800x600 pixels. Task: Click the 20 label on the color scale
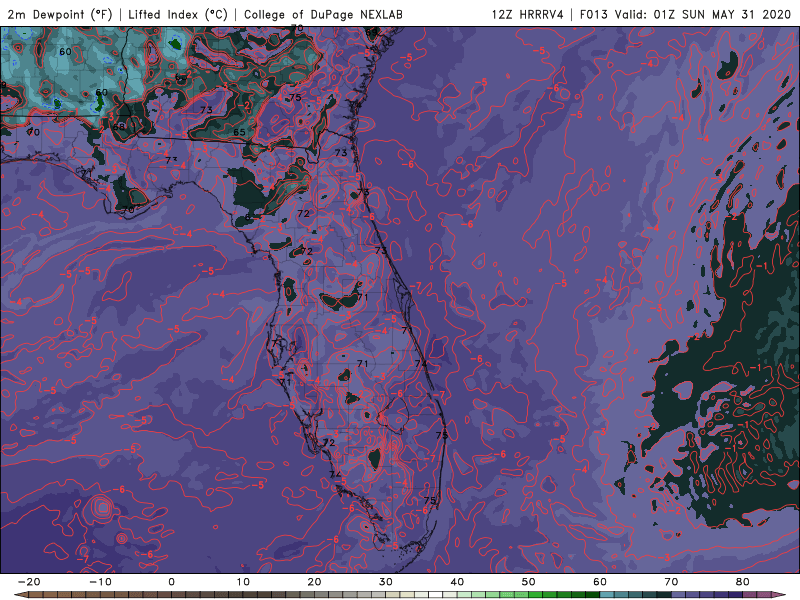(x=314, y=582)
